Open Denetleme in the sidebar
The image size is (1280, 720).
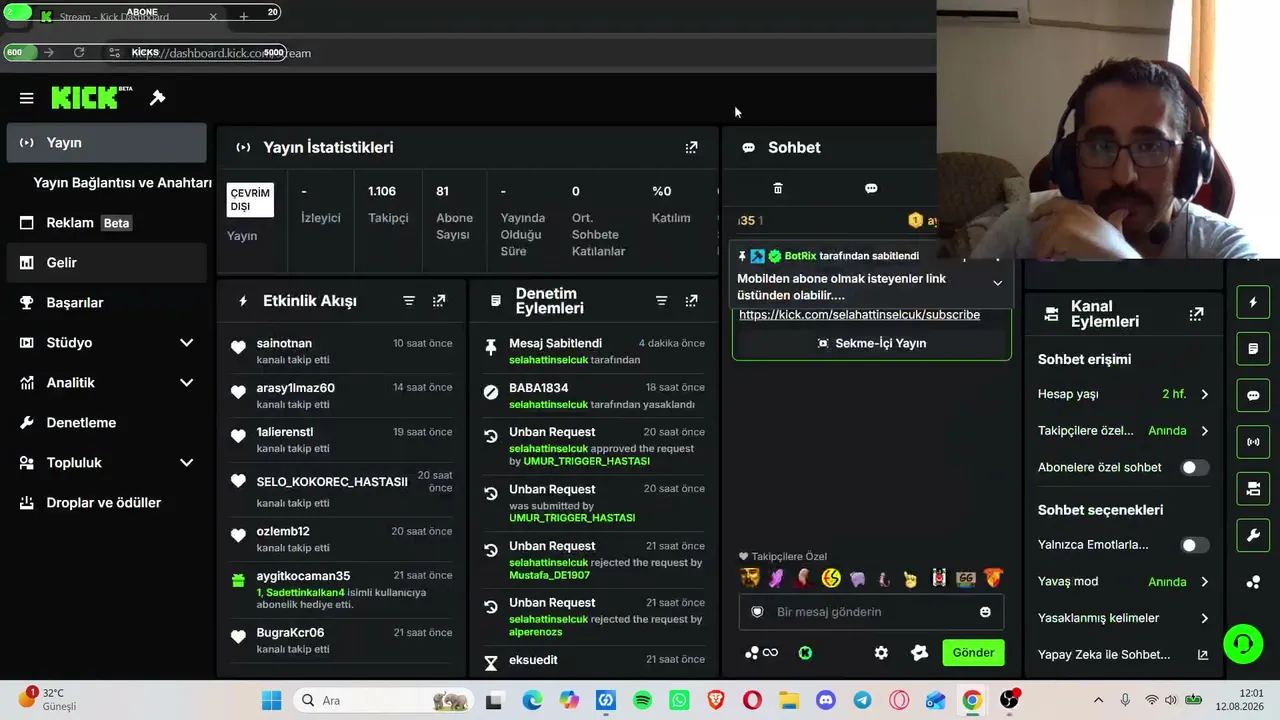click(106, 423)
